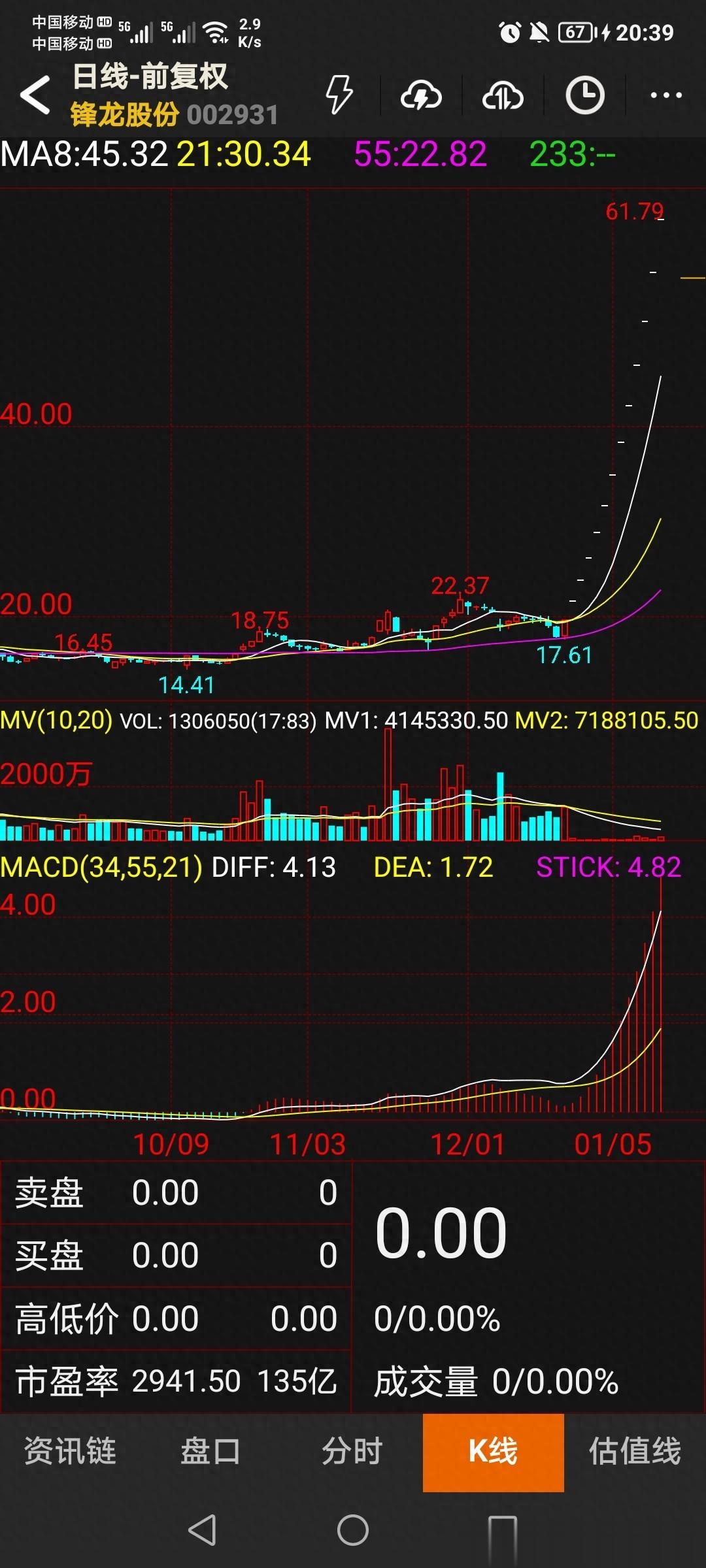Tap the 18.75 price label
This screenshot has height=1568, width=706.
(x=260, y=620)
